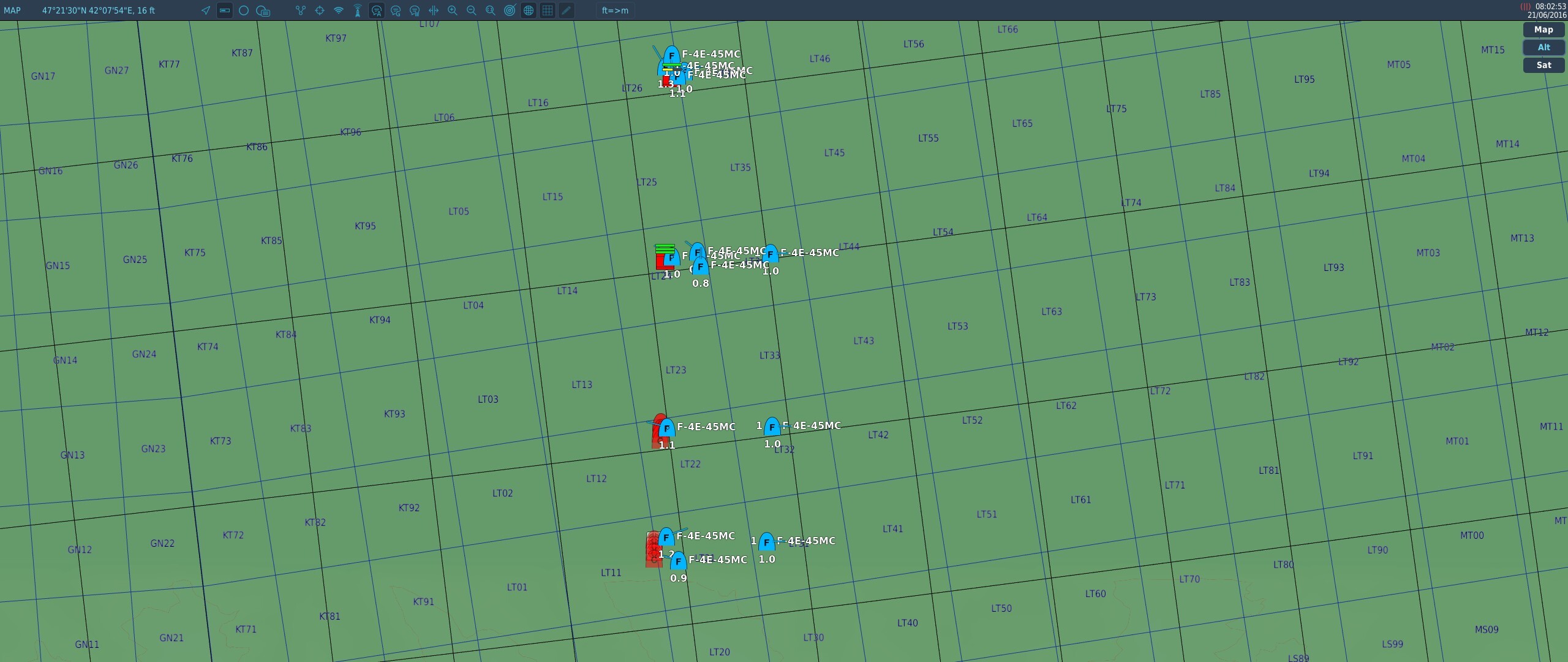Click the horizontal split arrows icon

click(x=434, y=10)
